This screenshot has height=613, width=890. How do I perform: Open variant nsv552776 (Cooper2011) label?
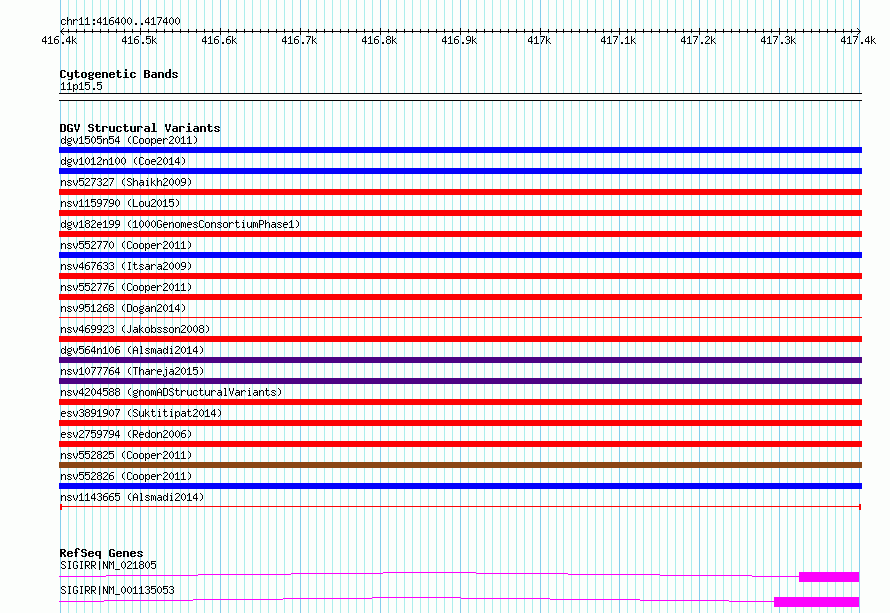[126, 287]
